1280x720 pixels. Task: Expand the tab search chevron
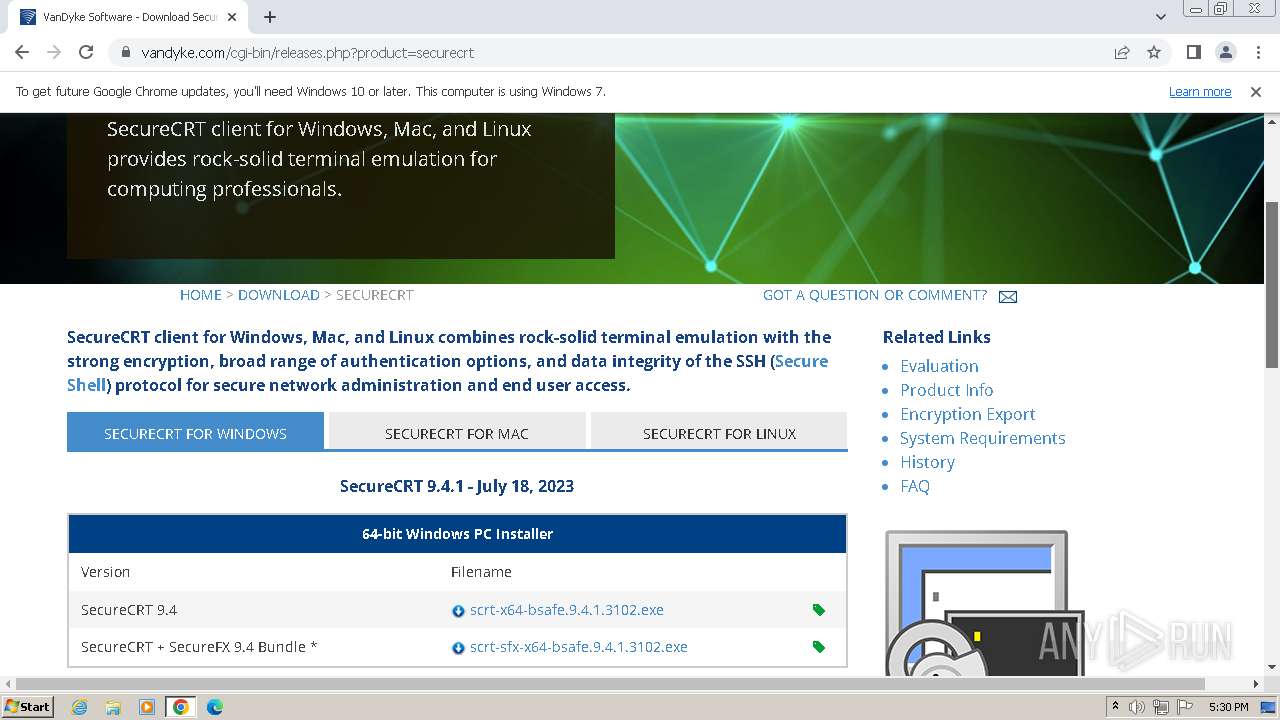[1160, 17]
